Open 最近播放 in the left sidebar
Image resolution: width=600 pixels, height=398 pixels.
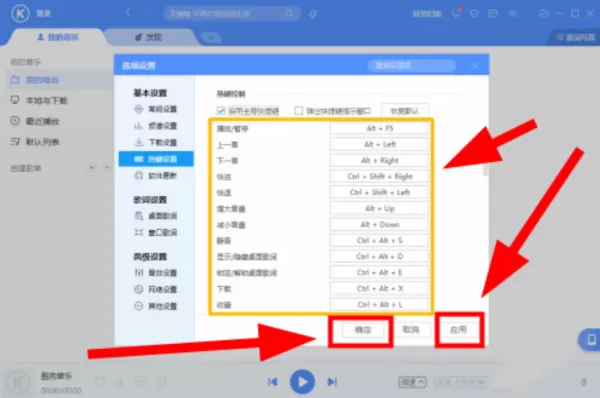click(x=35, y=121)
